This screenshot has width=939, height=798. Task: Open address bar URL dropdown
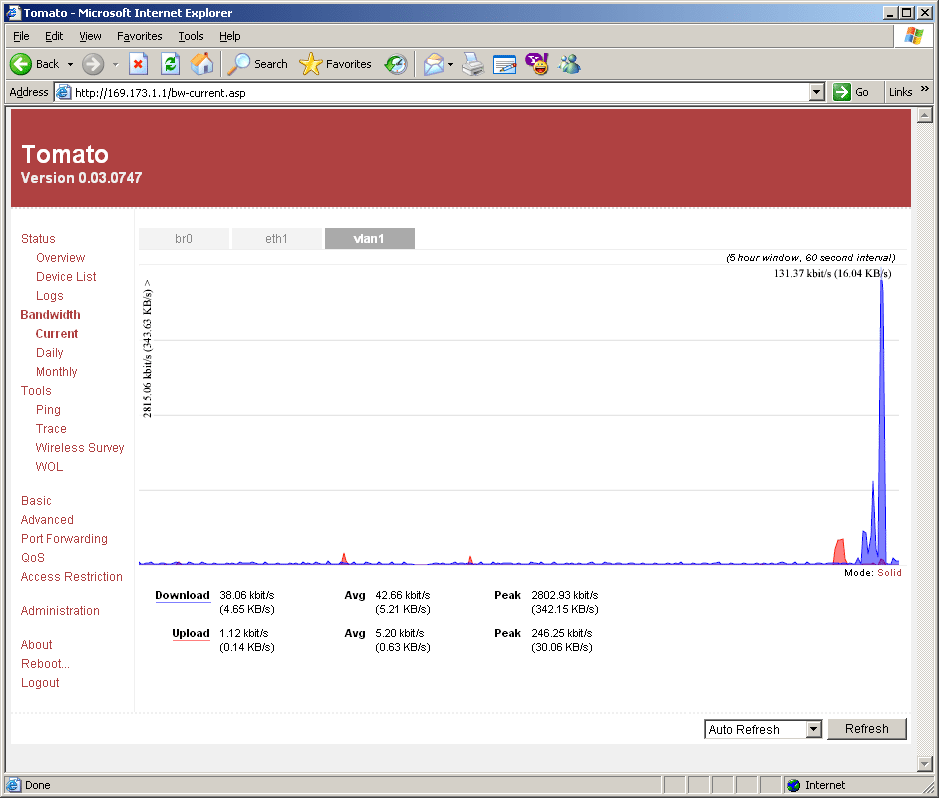[817, 92]
